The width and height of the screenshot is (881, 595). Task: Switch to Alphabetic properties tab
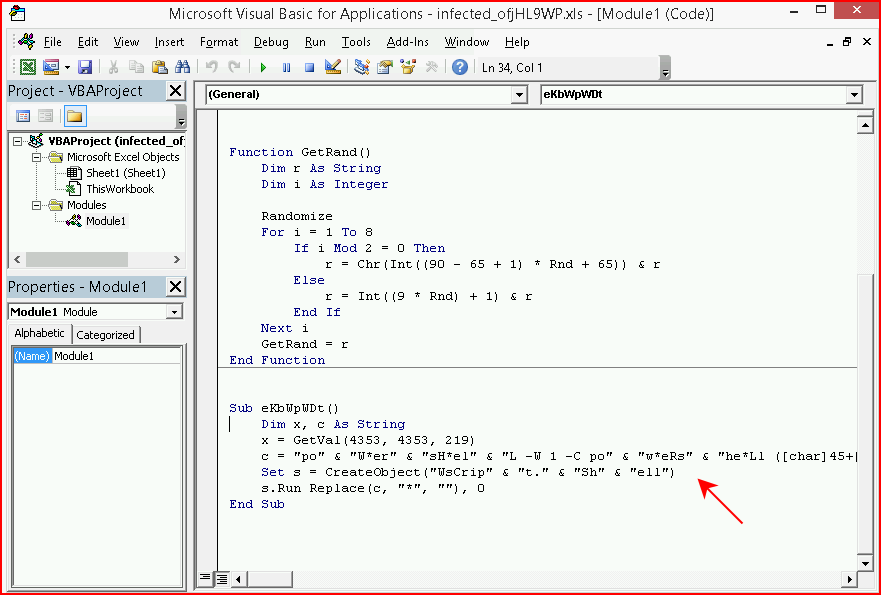pos(39,333)
